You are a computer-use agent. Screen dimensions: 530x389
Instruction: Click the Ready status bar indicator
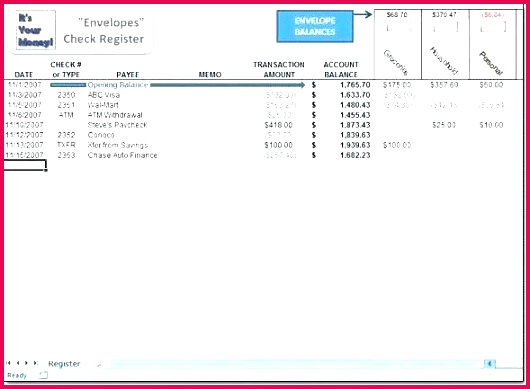(17, 375)
